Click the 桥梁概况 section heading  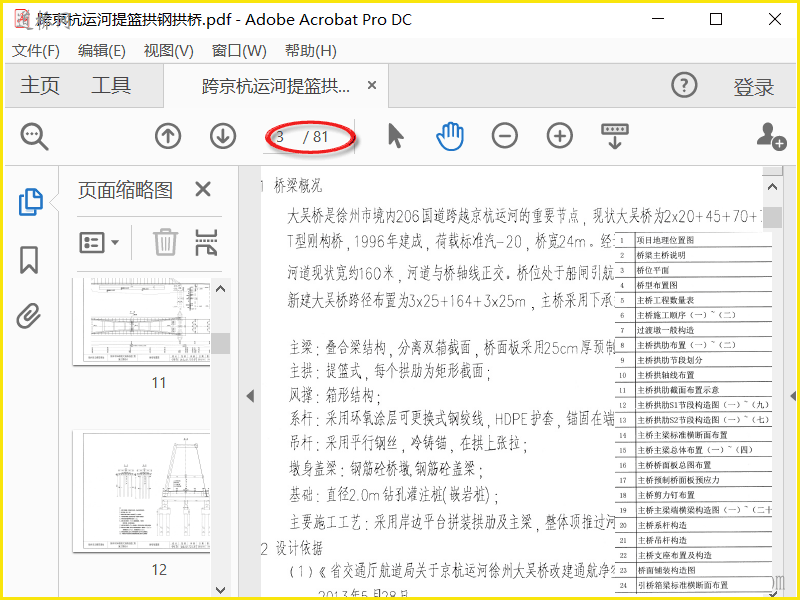(298, 185)
